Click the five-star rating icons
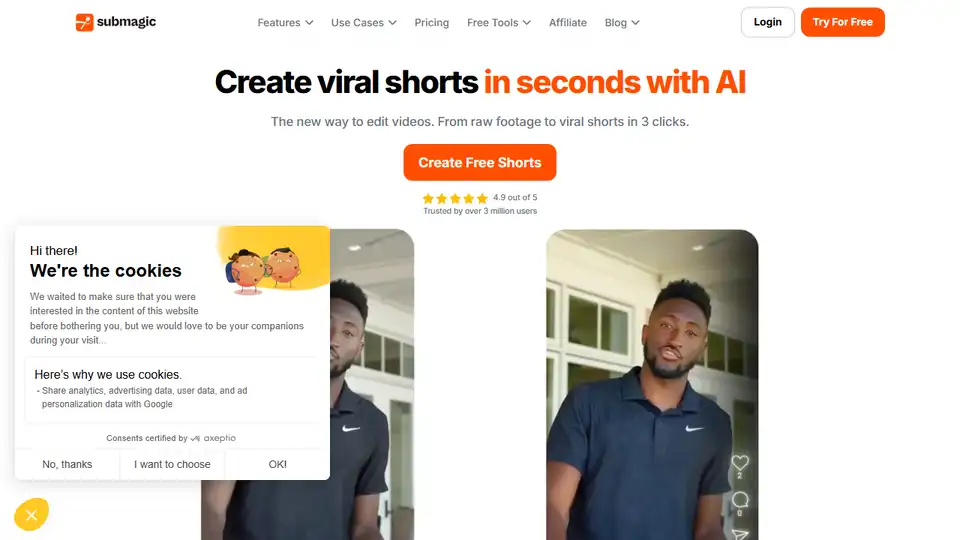960x540 pixels. (455, 198)
